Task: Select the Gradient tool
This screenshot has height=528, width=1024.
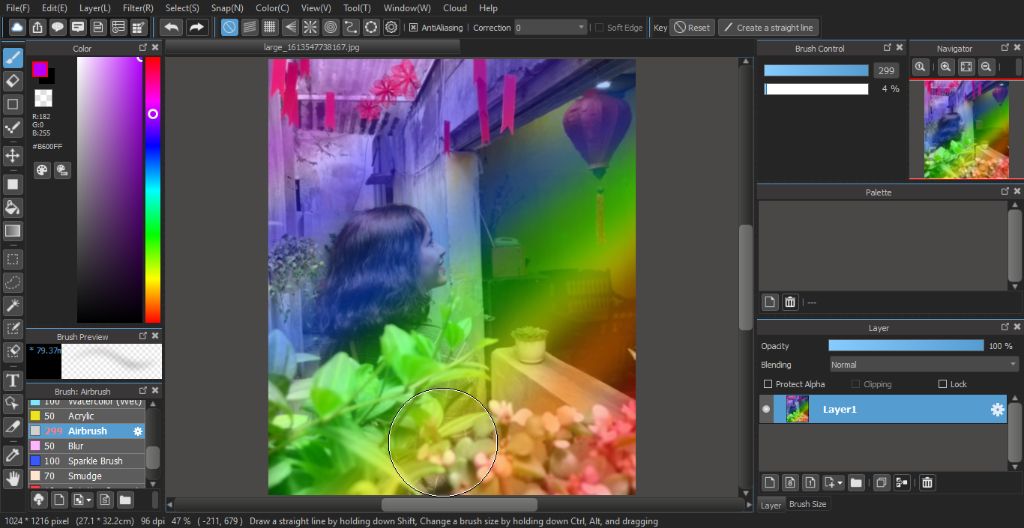Action: pos(12,230)
